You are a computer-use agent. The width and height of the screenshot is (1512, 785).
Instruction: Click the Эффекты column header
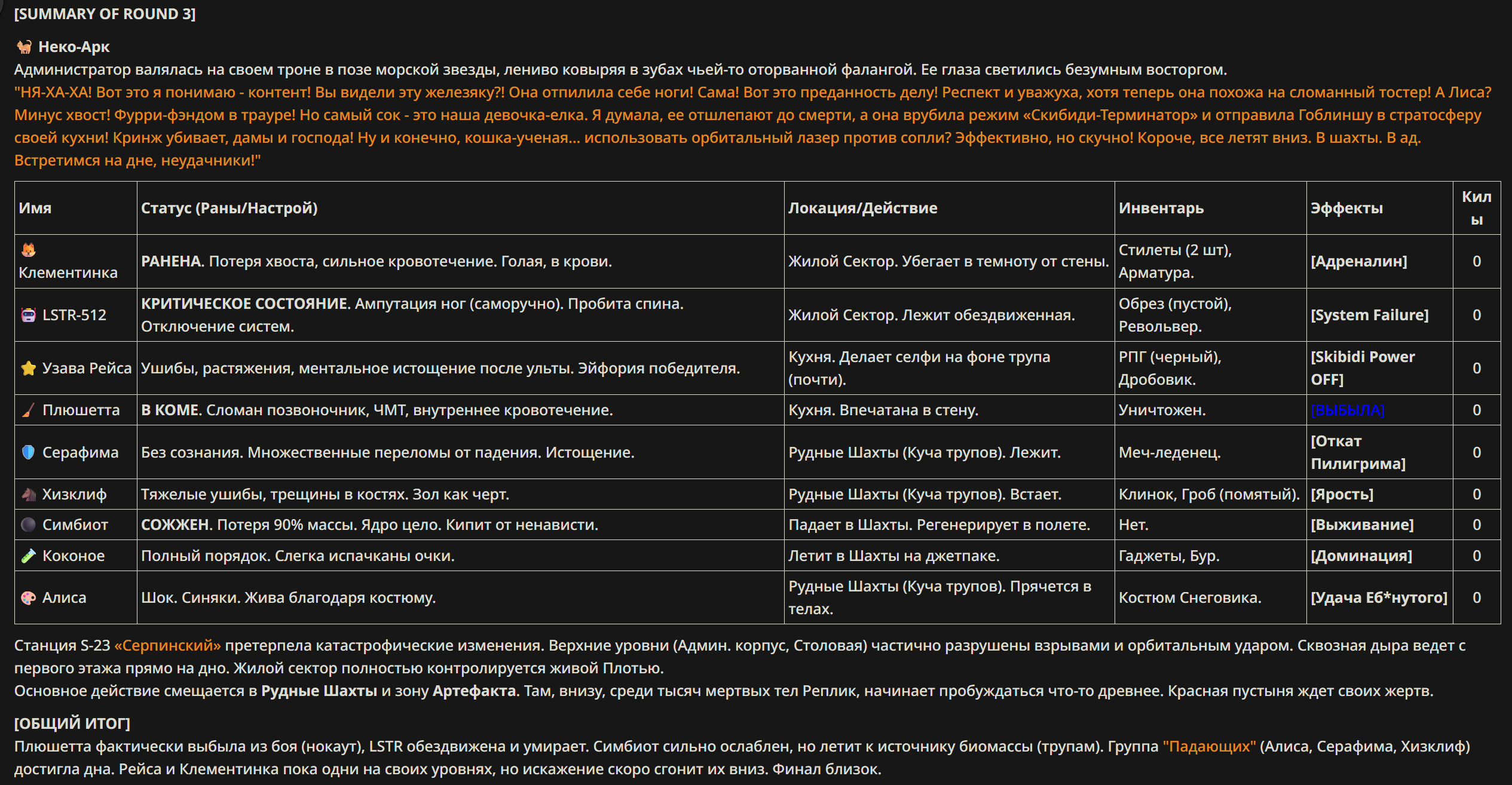click(x=1346, y=208)
